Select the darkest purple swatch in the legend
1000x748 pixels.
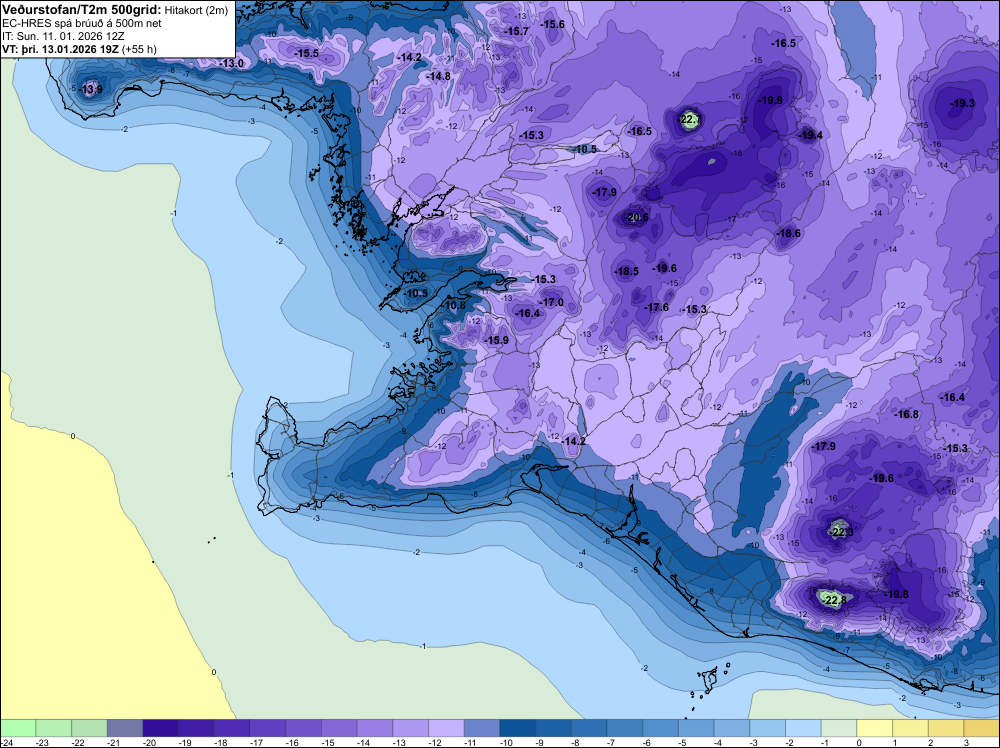tap(161, 728)
